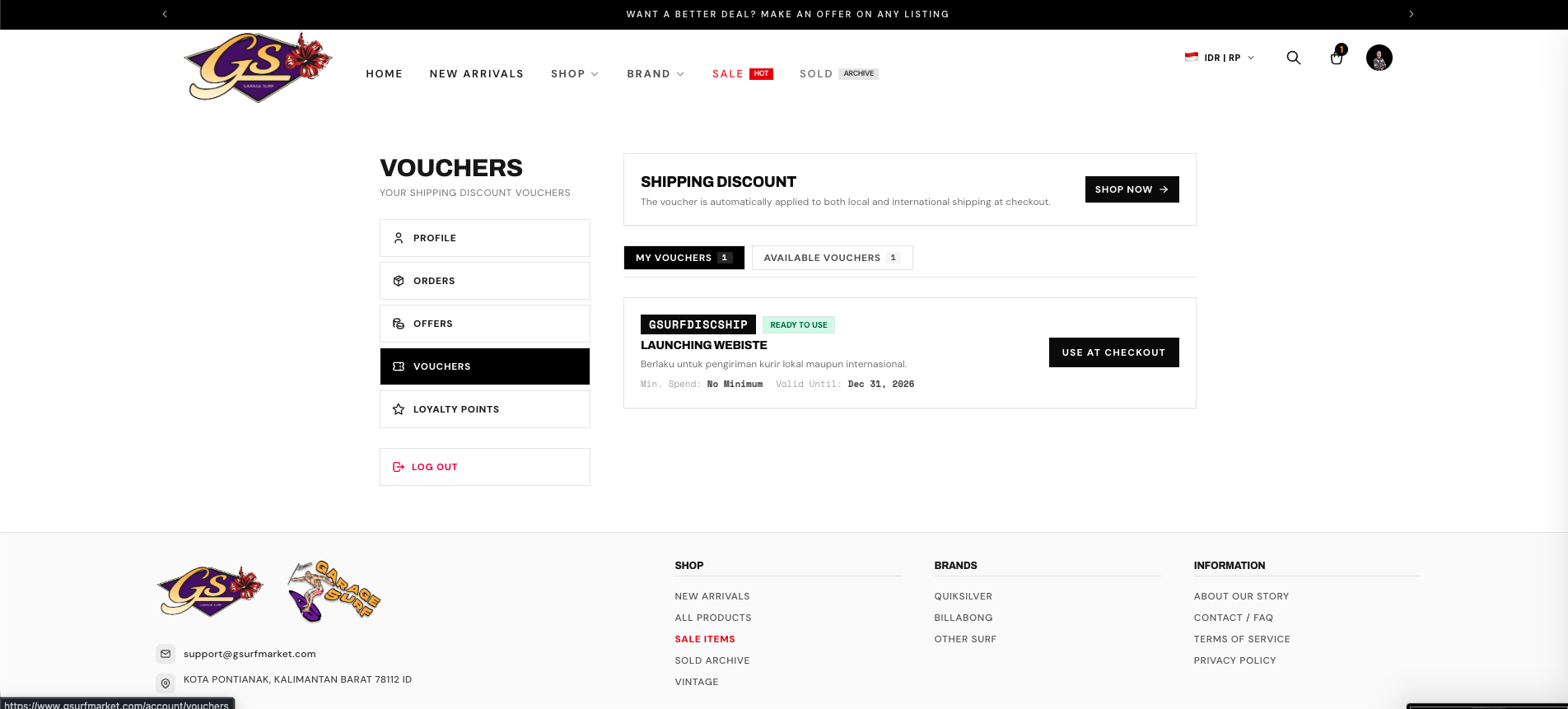Screen dimensions: 1568x709
Task: Open Quiksilver brand footer link
Action: pos(964,596)
